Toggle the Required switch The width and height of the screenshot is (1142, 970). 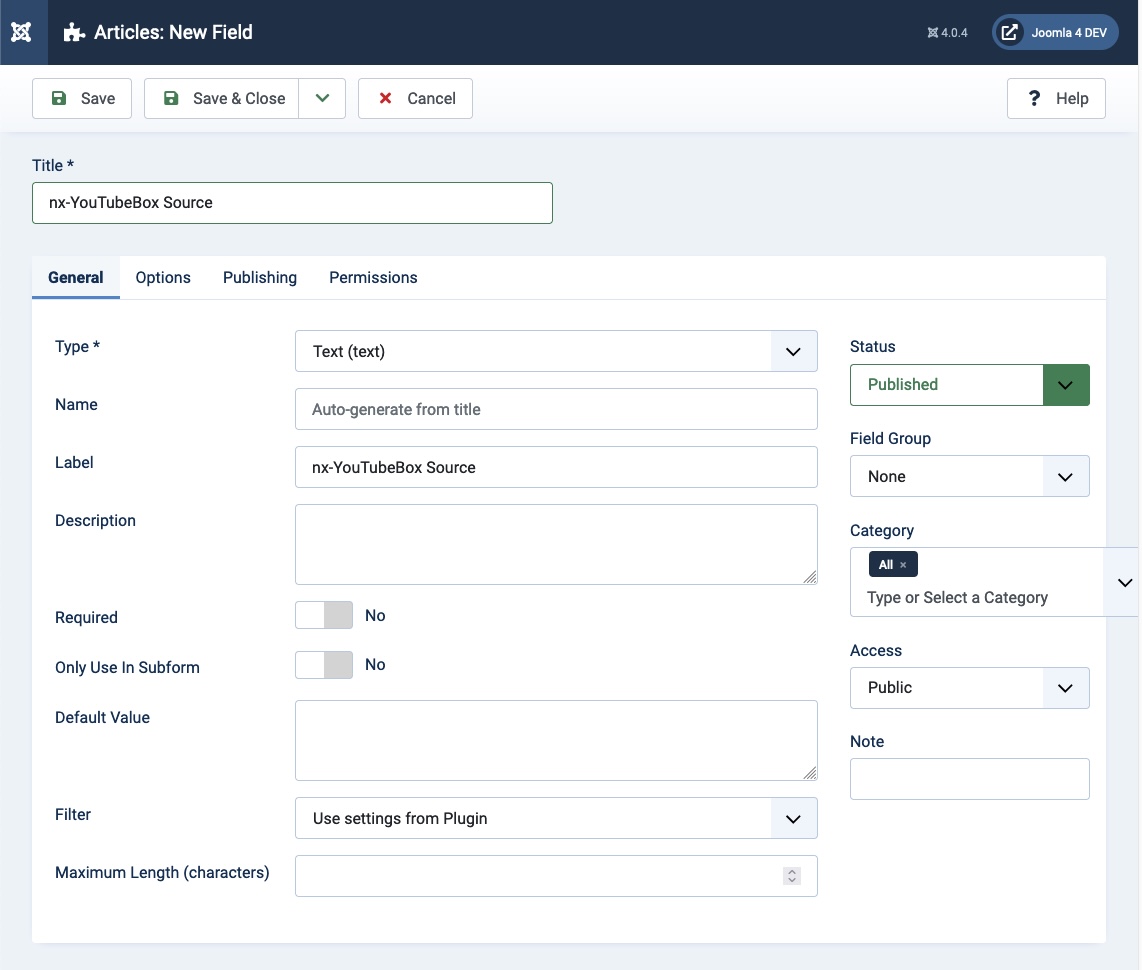click(x=324, y=615)
